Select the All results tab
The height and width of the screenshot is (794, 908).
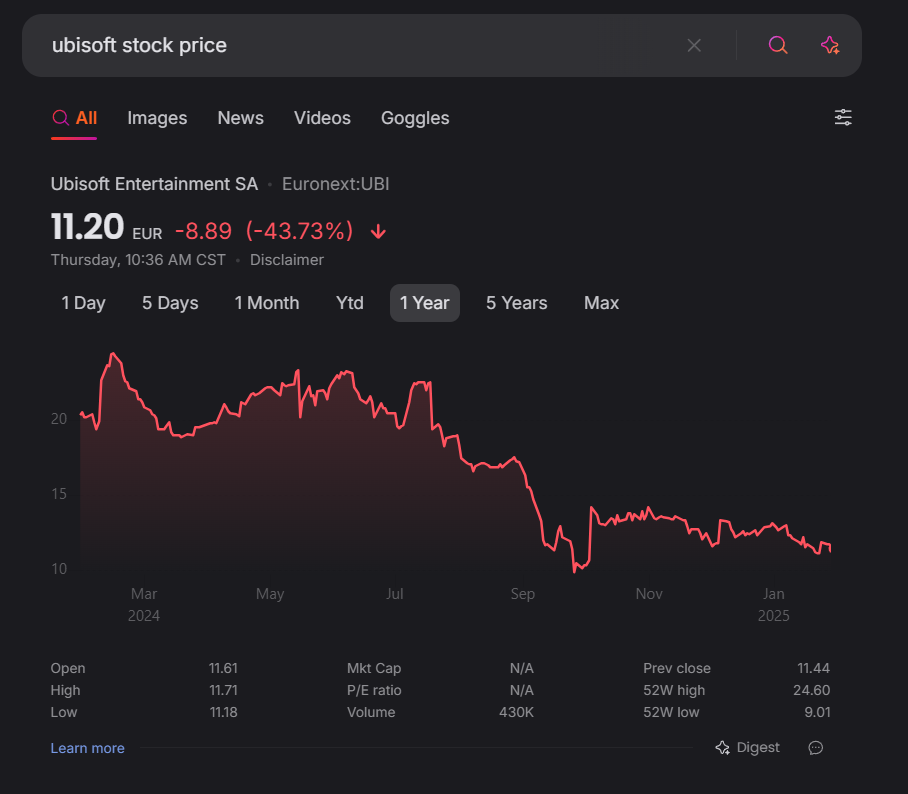[74, 118]
